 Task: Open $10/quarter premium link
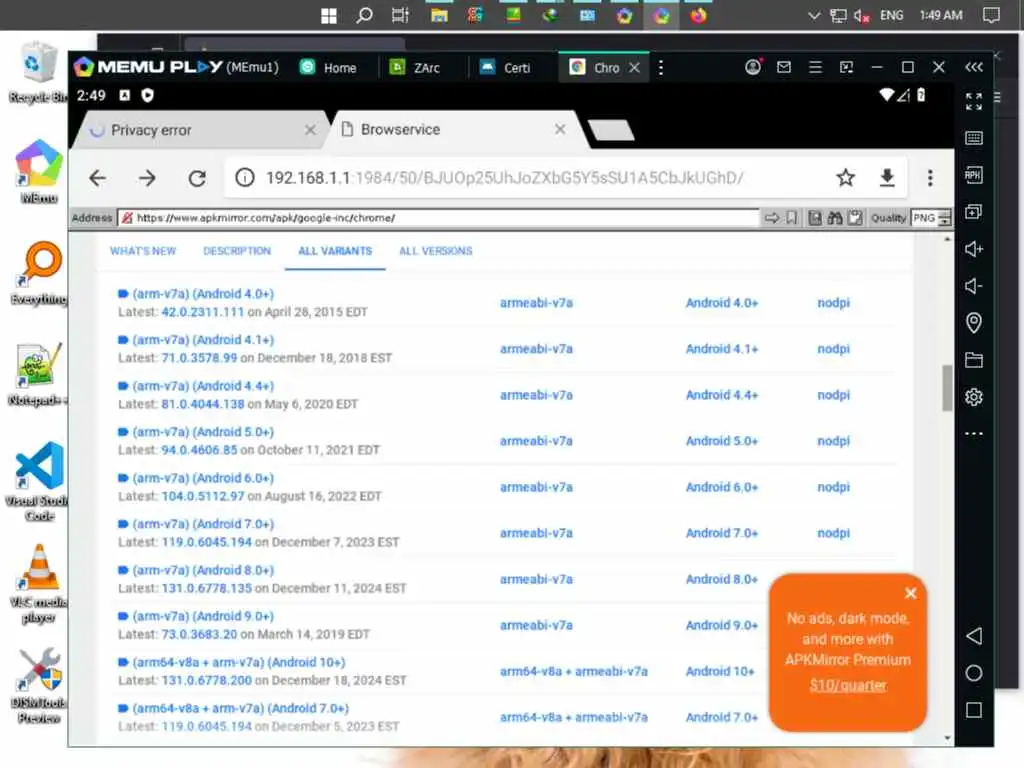[x=848, y=685]
